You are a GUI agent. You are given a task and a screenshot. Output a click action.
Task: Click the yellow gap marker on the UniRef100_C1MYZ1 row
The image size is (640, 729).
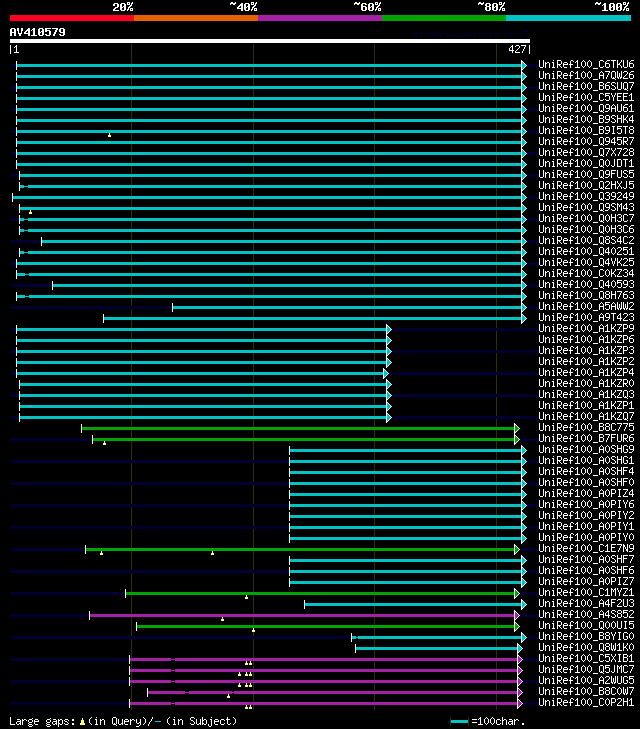(x=246, y=597)
